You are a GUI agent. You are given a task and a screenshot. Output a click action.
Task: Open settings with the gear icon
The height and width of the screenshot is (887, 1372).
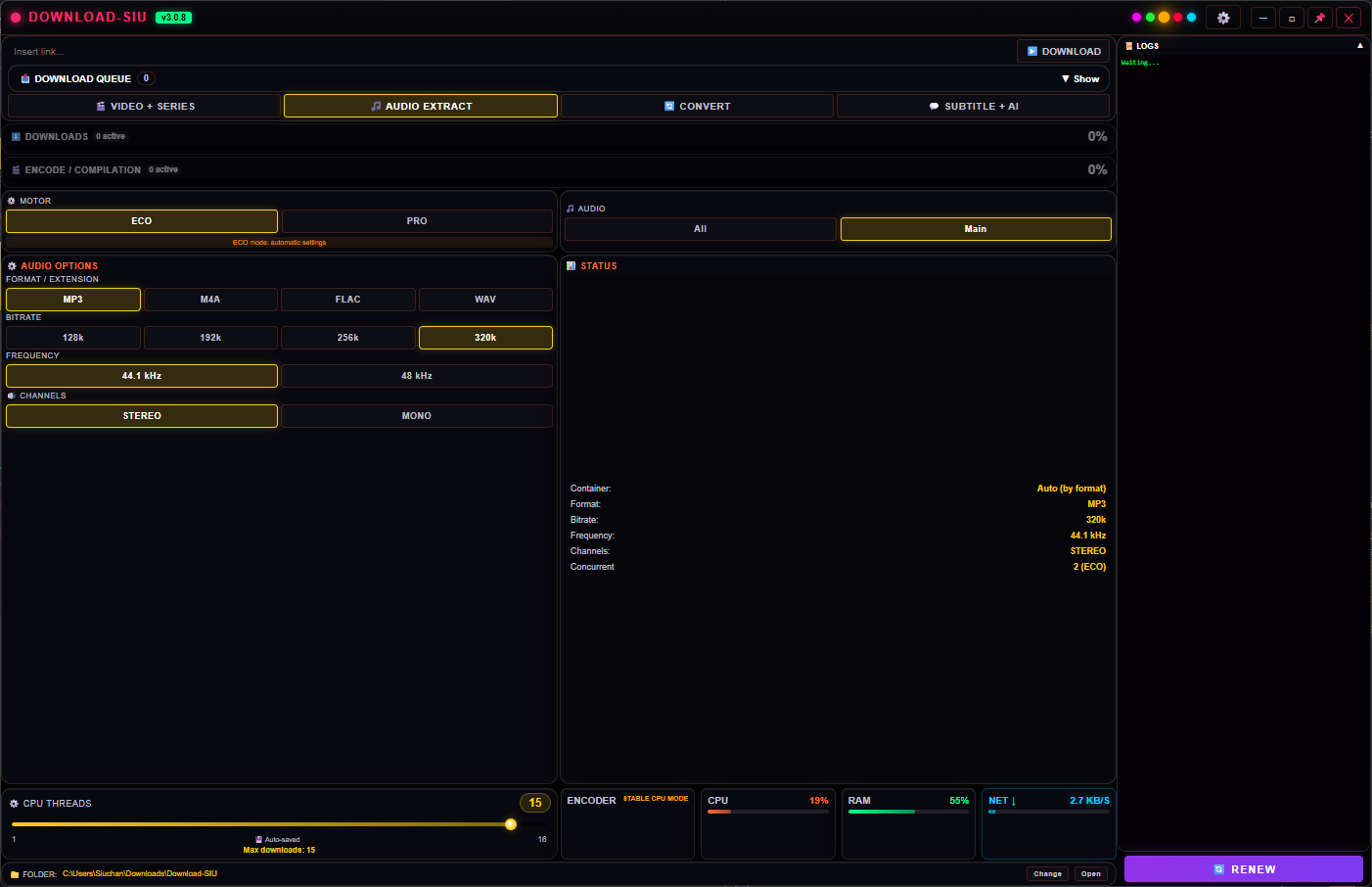1223,18
